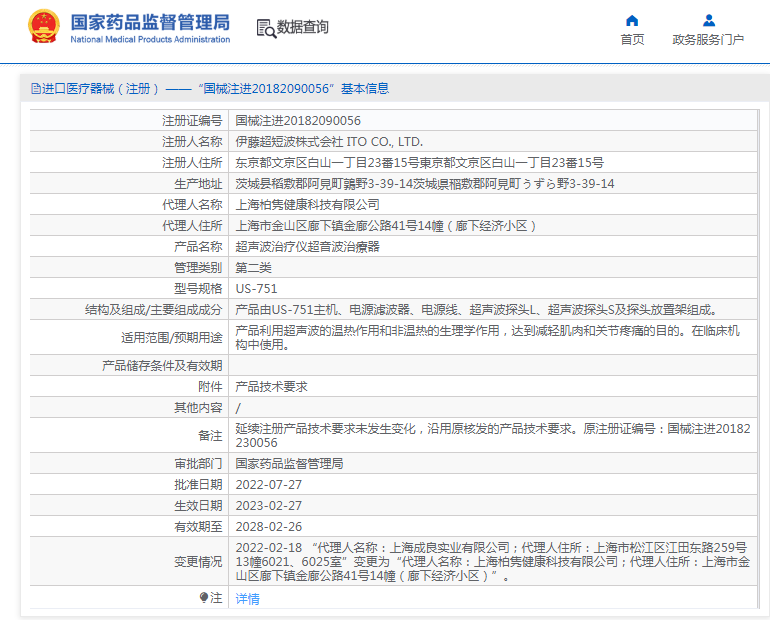Open 政务服务门户 text link
Viewport: 770px width, 620px height.
pyautogui.click(x=708, y=39)
